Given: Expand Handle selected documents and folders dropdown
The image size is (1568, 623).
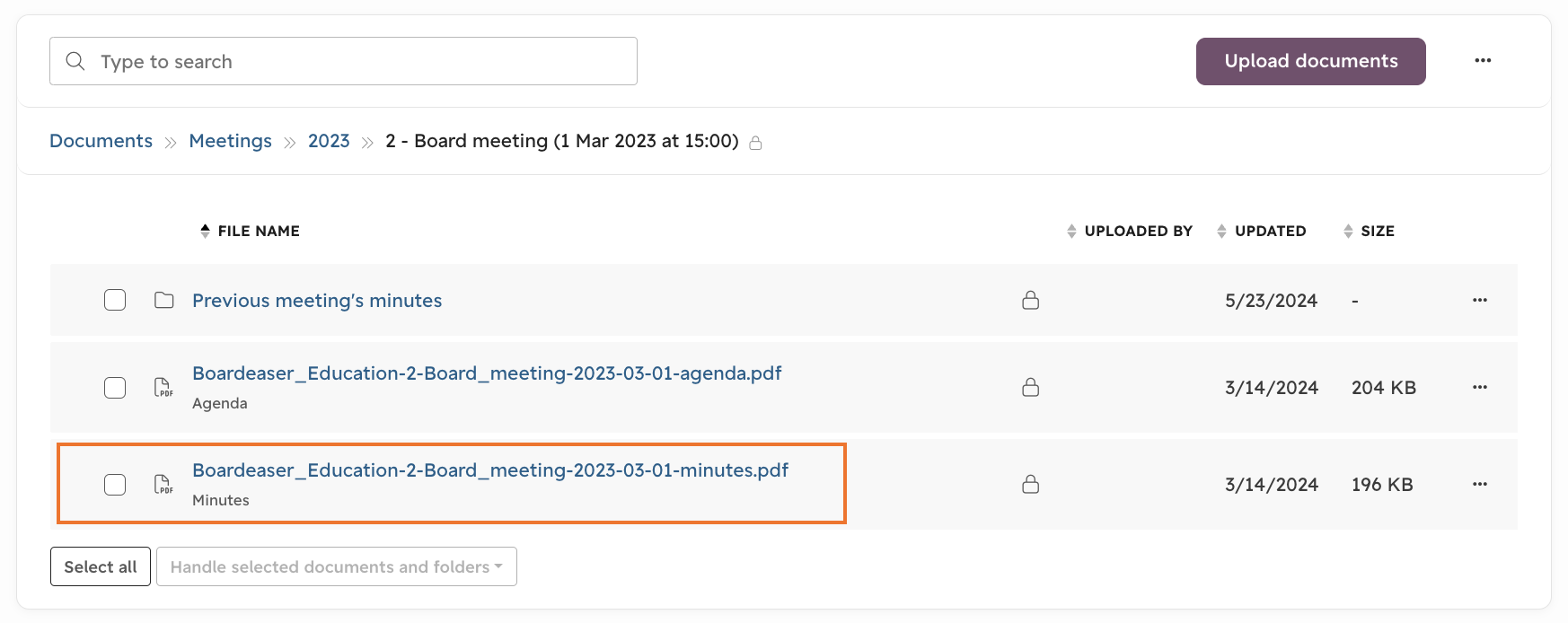Looking at the screenshot, I should (x=337, y=566).
